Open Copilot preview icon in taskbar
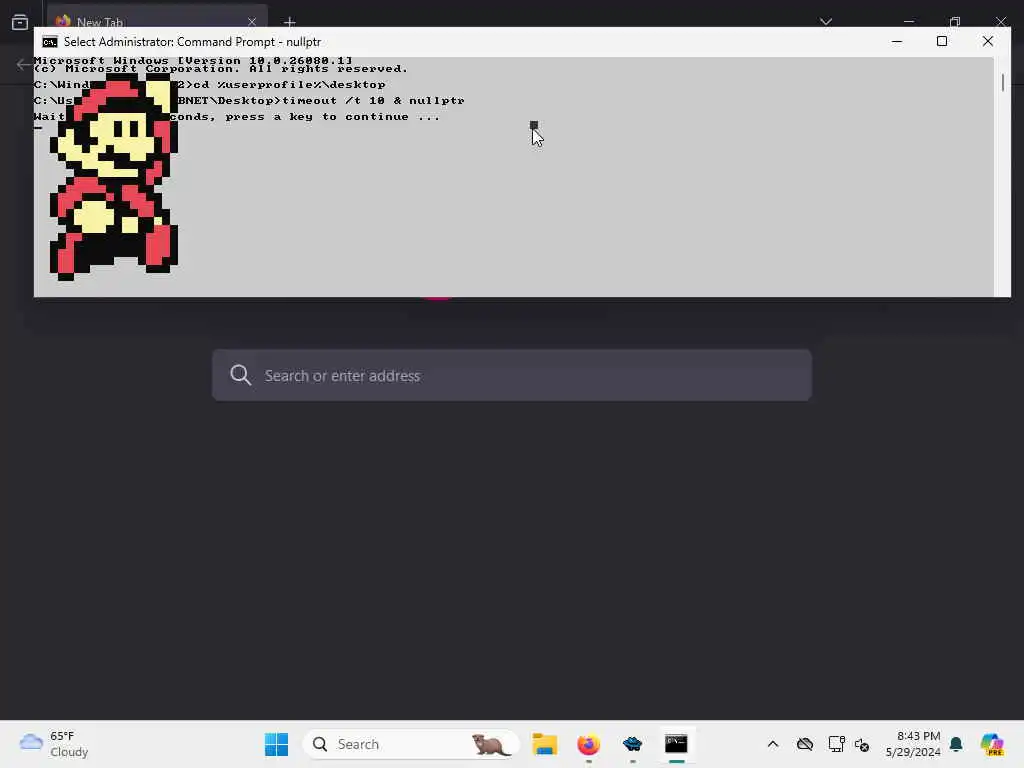 coord(992,744)
